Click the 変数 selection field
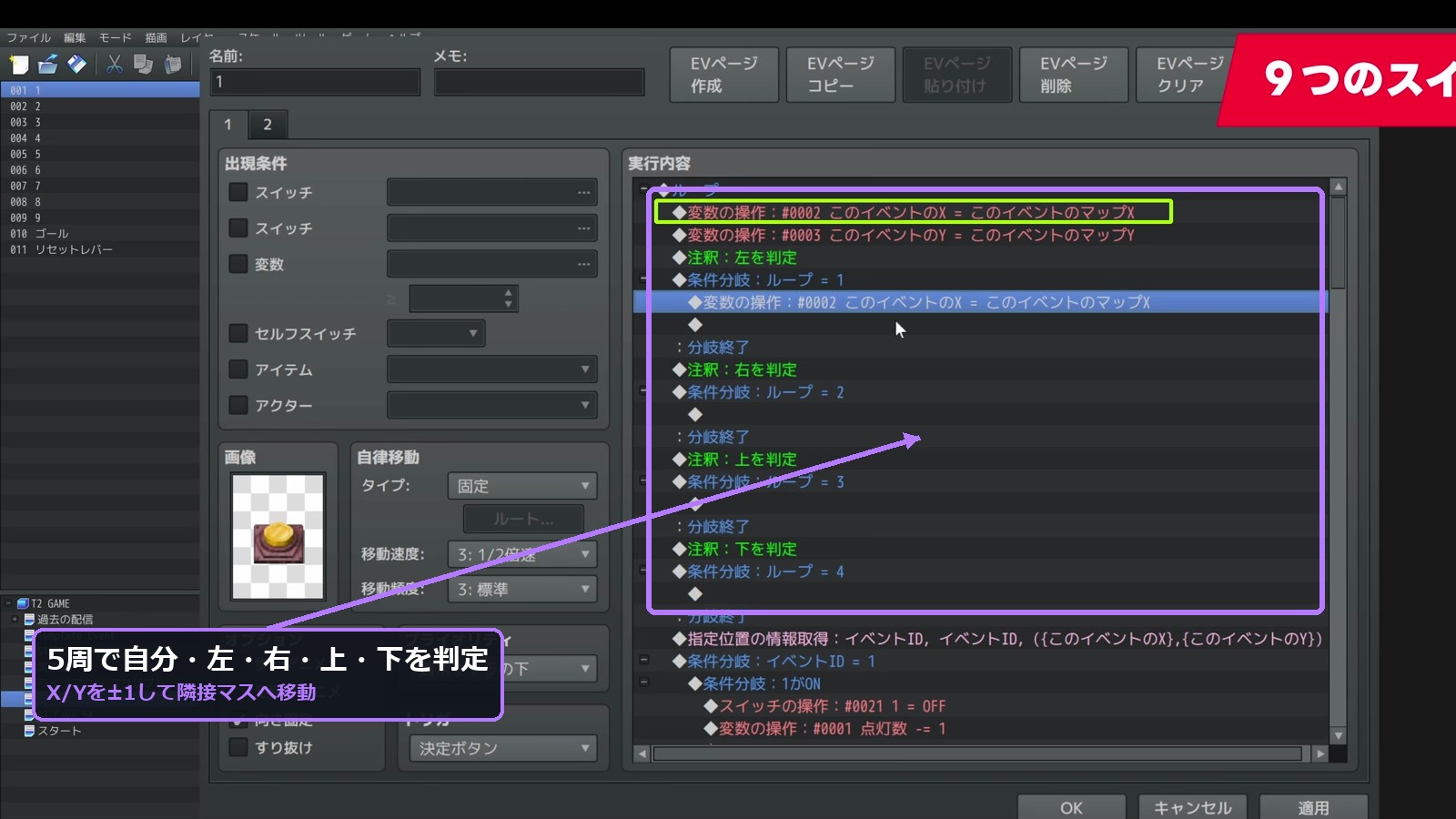Image resolution: width=1456 pixels, height=819 pixels. click(x=492, y=264)
